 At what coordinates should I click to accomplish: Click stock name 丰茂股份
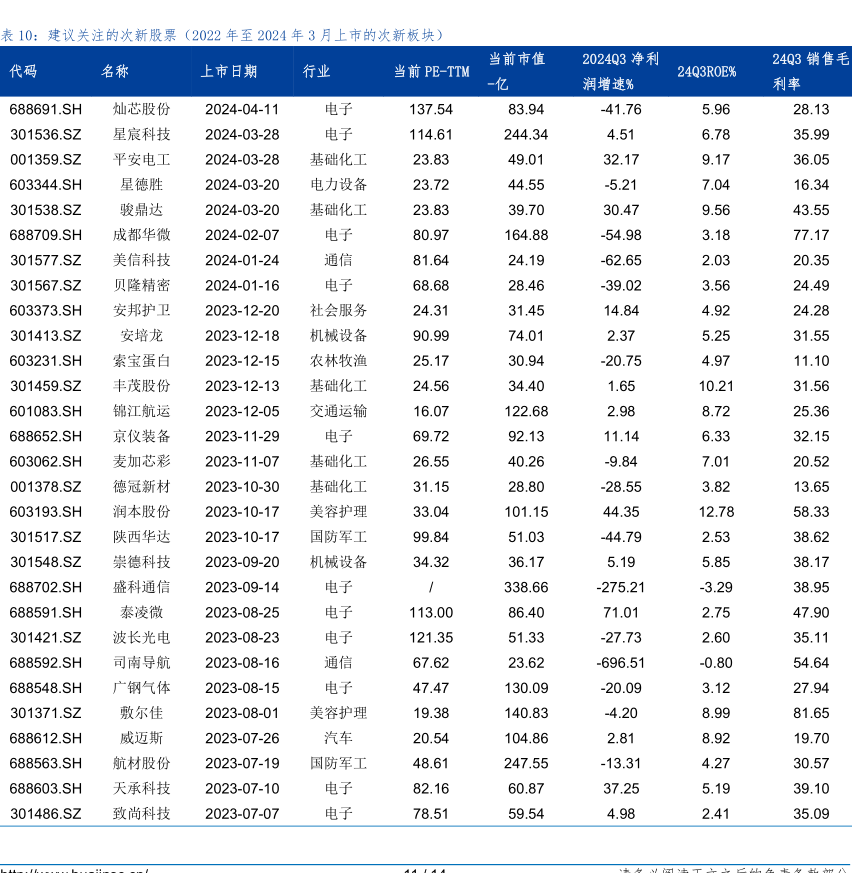[141, 386]
